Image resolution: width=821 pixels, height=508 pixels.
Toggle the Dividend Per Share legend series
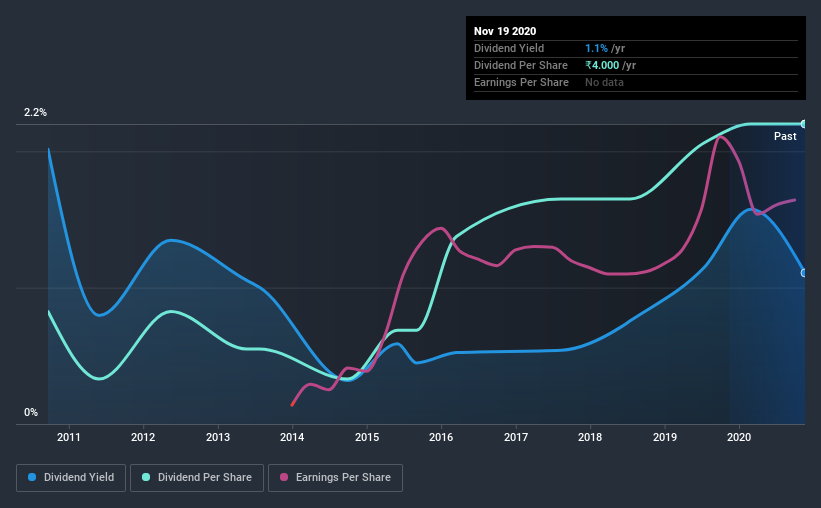(197, 478)
